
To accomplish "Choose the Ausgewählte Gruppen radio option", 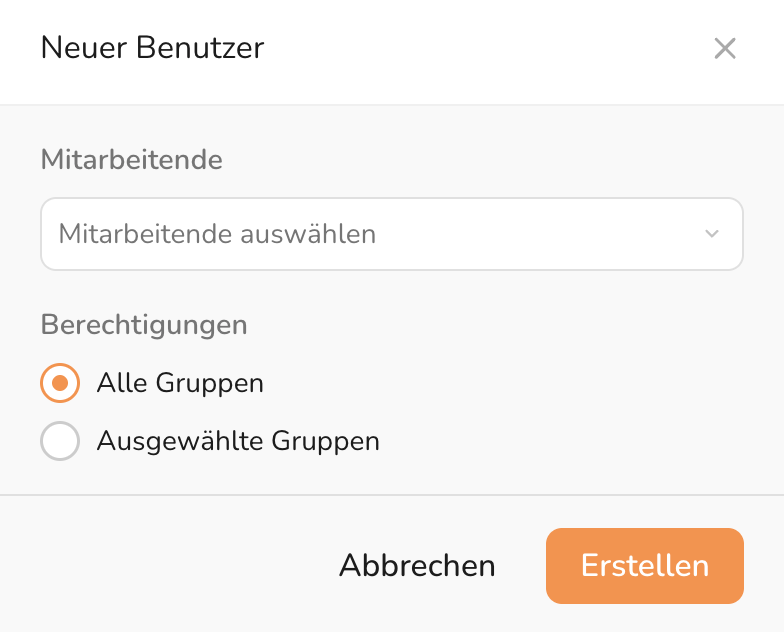I will pyautogui.click(x=60, y=441).
